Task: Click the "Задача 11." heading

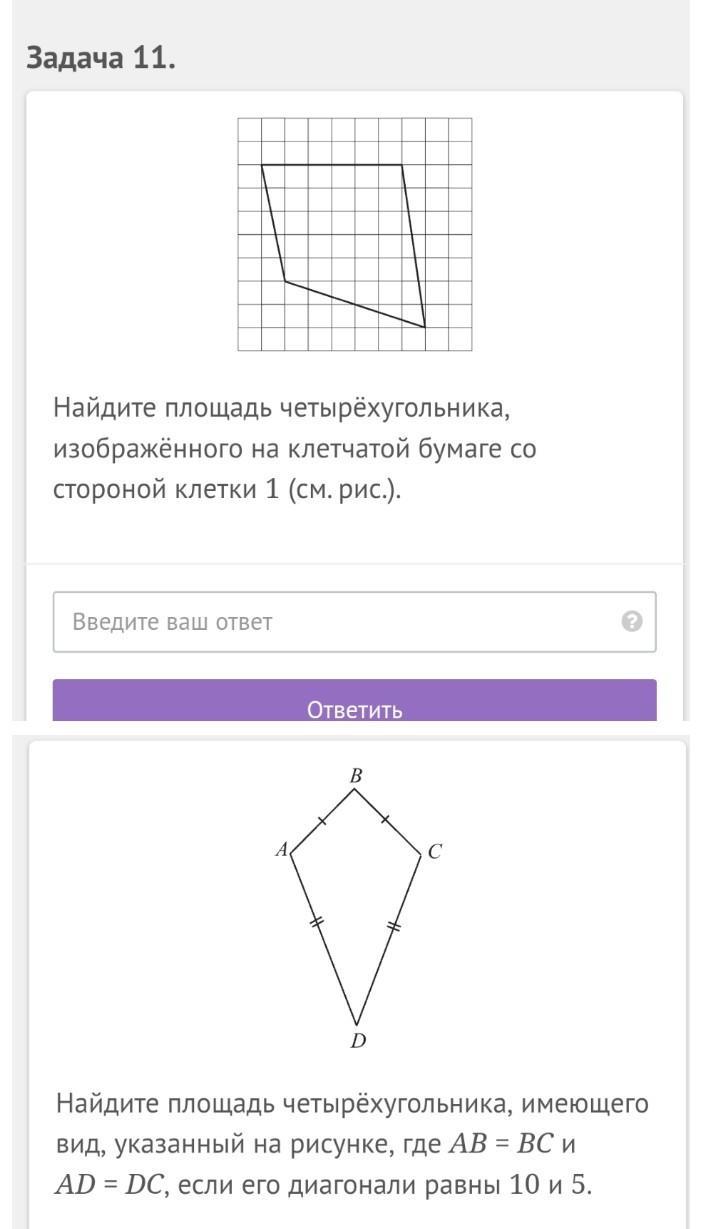Action: pyautogui.click(x=101, y=59)
